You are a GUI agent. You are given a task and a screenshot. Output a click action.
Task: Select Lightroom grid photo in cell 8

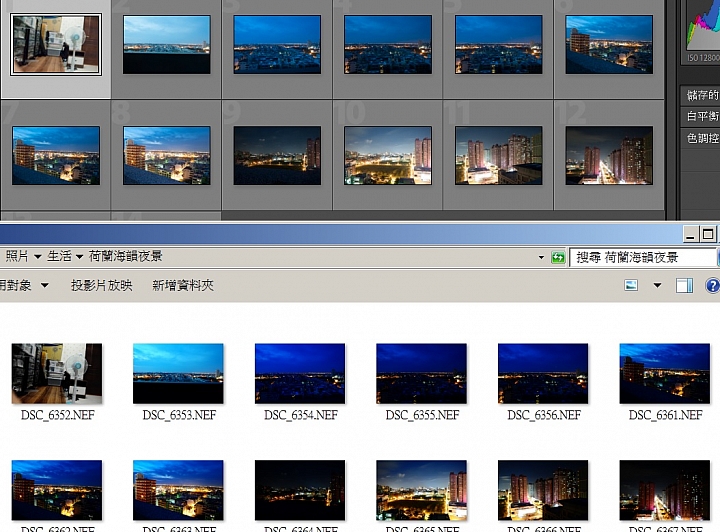[x=167, y=156]
